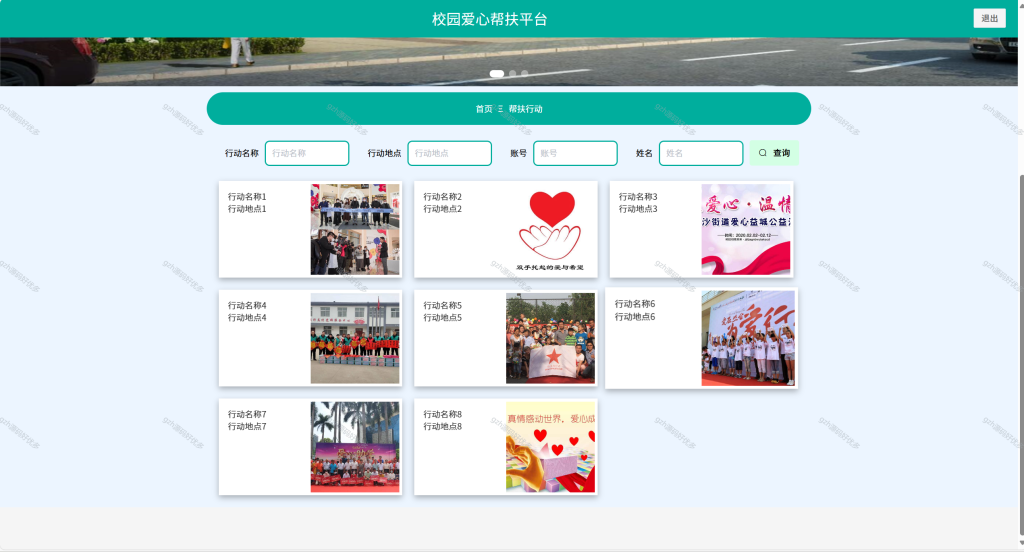Select the second carousel indicator dot
This screenshot has height=552, width=1024.
pos(513,74)
